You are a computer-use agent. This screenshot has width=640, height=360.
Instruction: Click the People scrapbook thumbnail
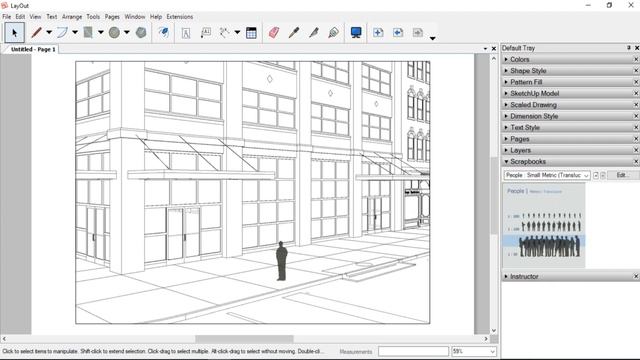[544, 225]
